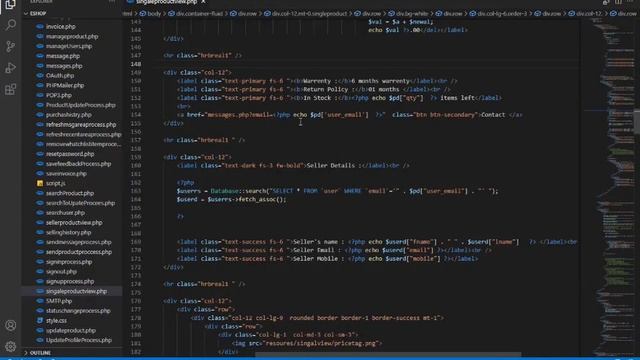This screenshot has width=640, height=360.
Task: Open the Extensions view
Action: (11, 89)
